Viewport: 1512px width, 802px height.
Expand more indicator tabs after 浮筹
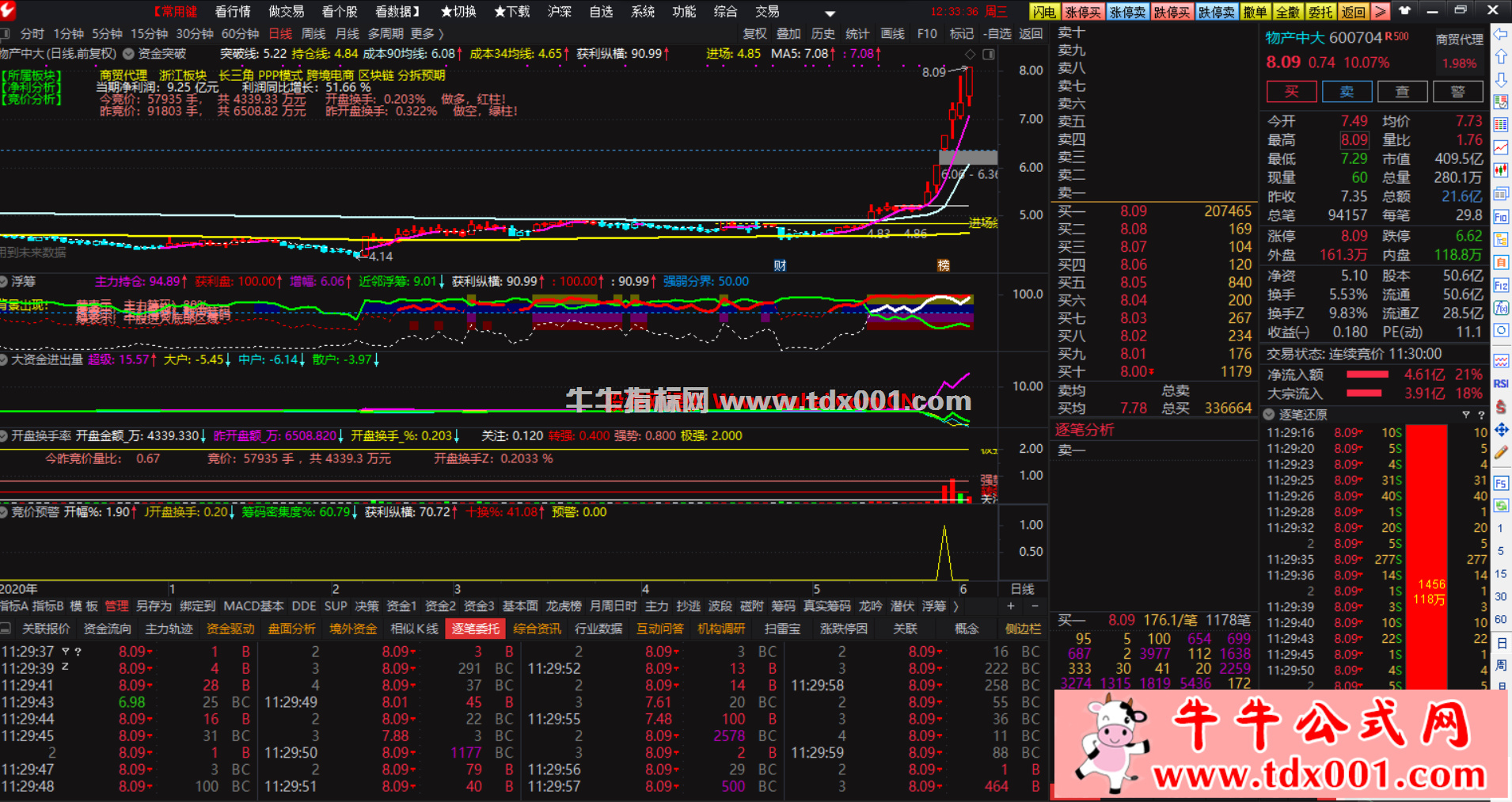pyautogui.click(x=955, y=606)
